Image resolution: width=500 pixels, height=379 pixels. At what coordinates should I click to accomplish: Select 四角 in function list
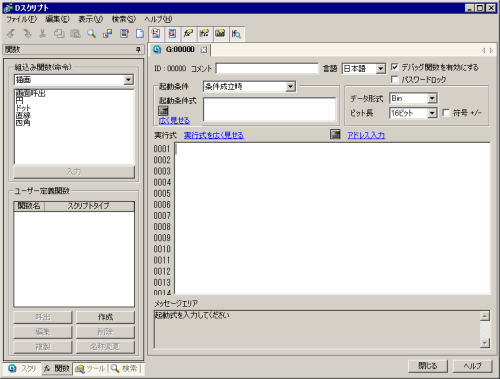pyautogui.click(x=23, y=123)
